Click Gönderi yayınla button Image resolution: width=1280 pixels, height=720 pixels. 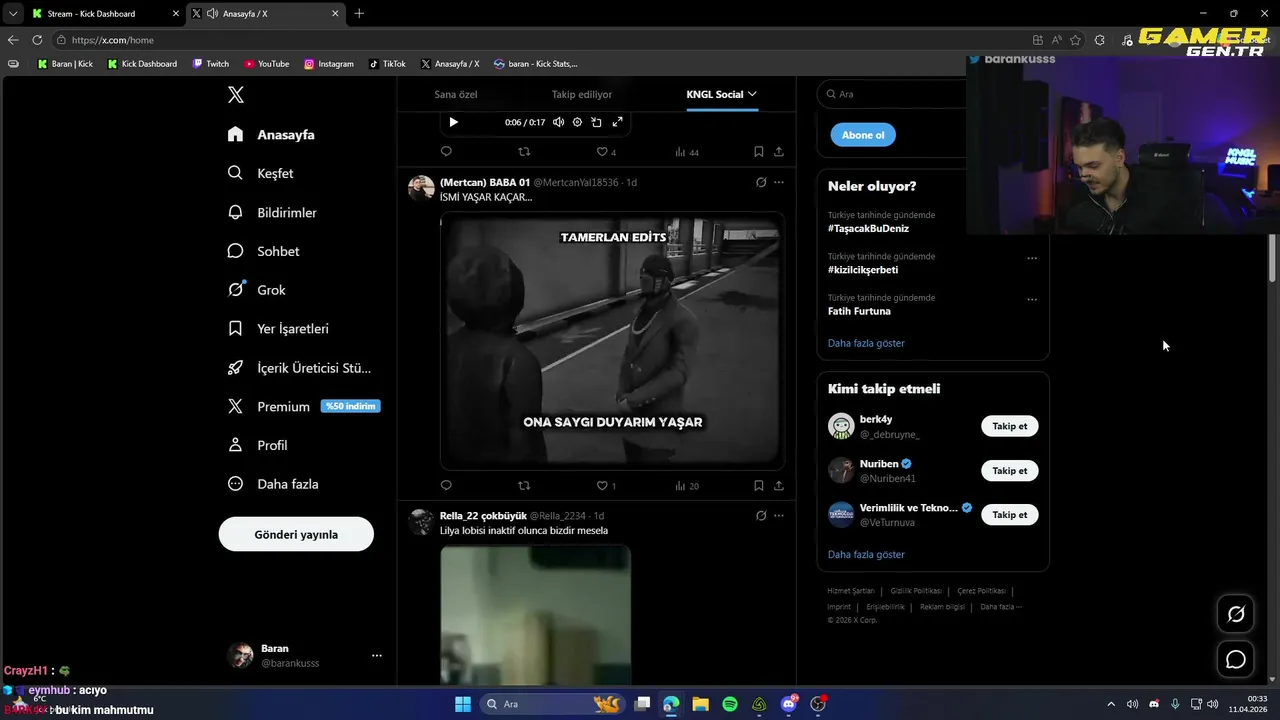coord(296,534)
